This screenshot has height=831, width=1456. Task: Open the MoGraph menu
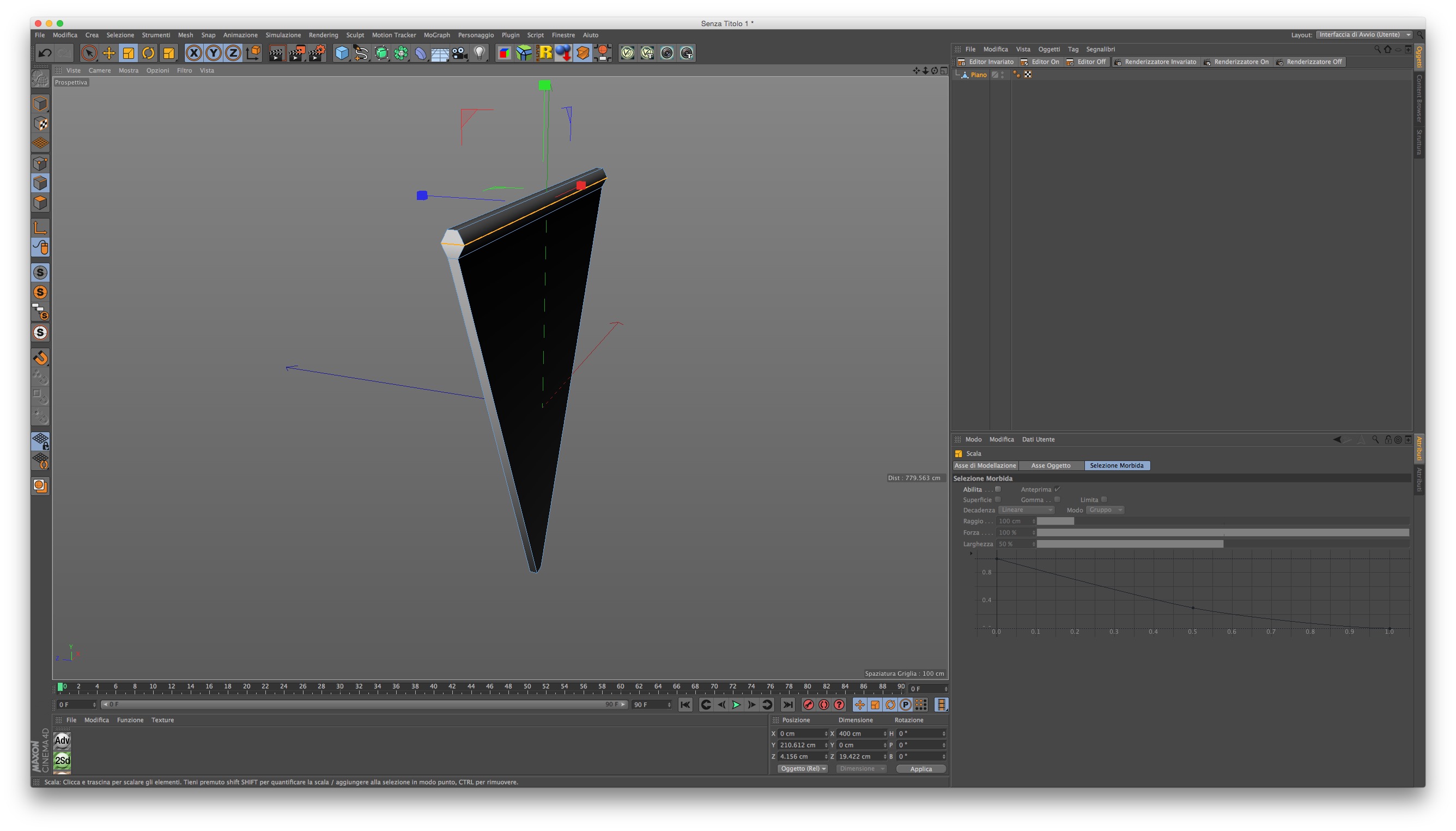(x=436, y=35)
